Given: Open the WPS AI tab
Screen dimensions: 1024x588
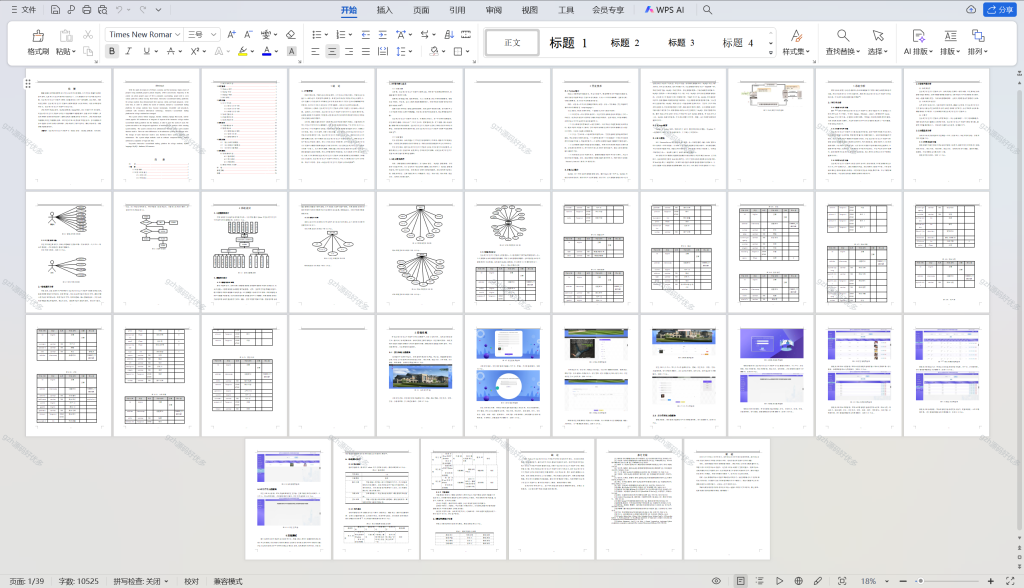Looking at the screenshot, I should 664,10.
